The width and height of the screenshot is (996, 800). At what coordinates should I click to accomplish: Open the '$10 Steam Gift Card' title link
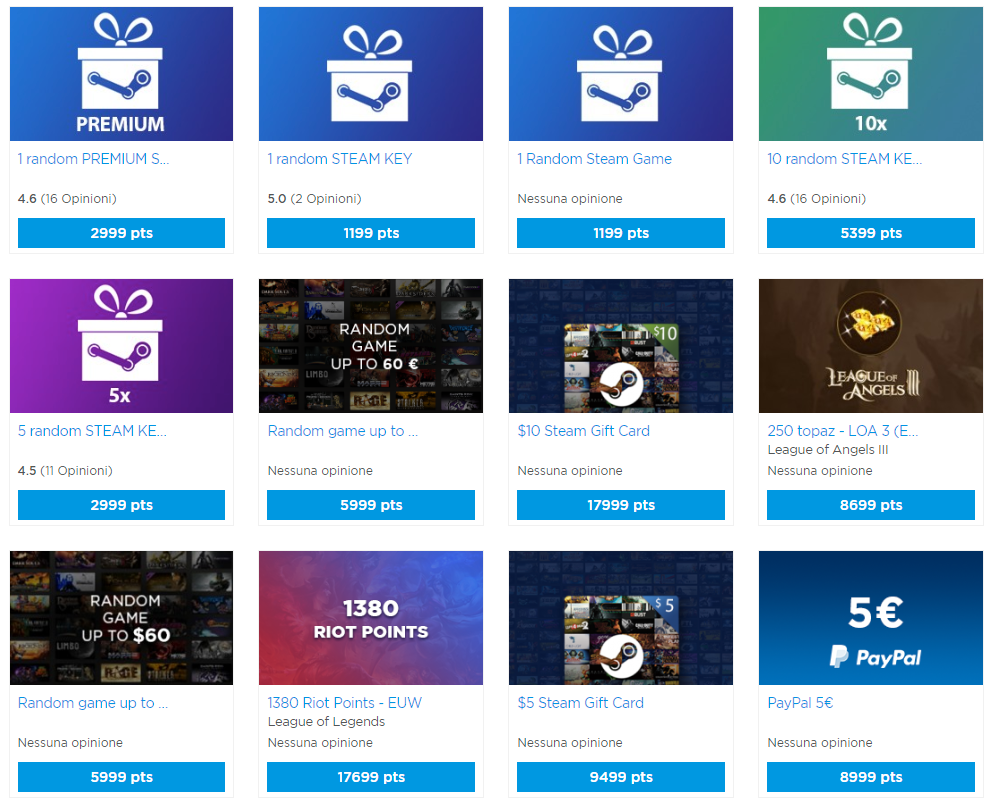pos(584,431)
